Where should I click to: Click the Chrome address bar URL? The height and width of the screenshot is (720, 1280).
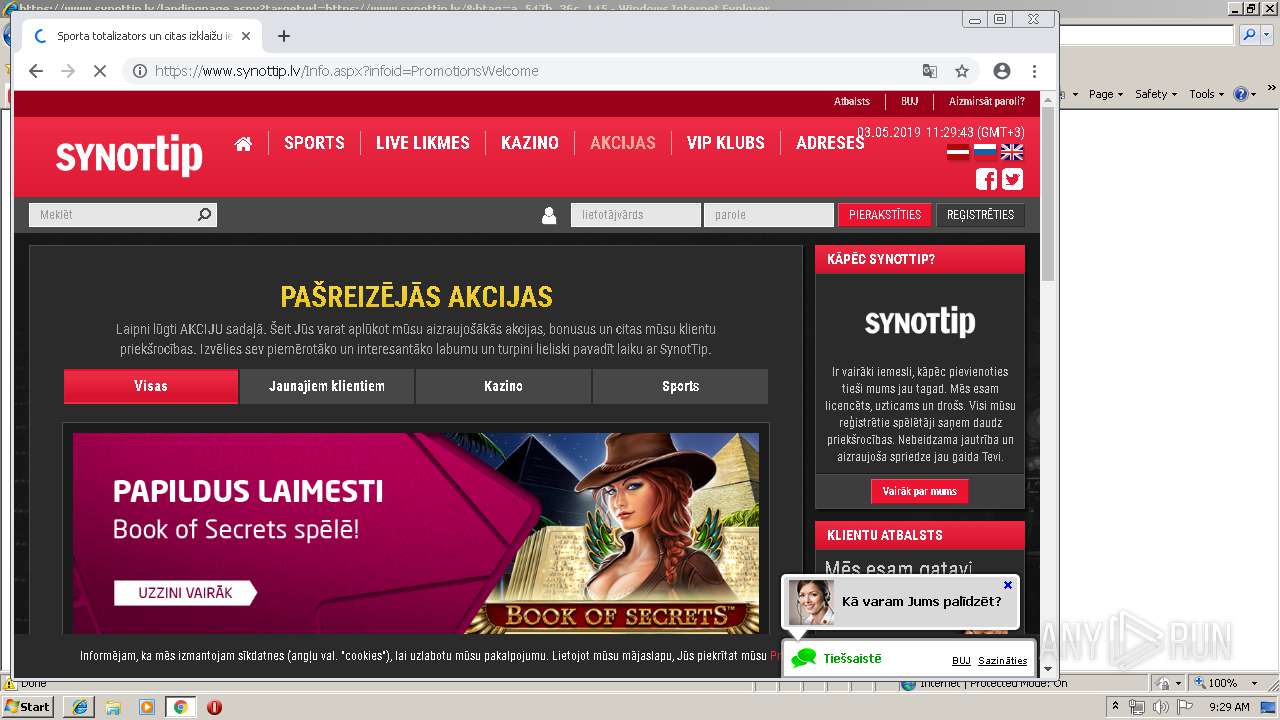[347, 71]
